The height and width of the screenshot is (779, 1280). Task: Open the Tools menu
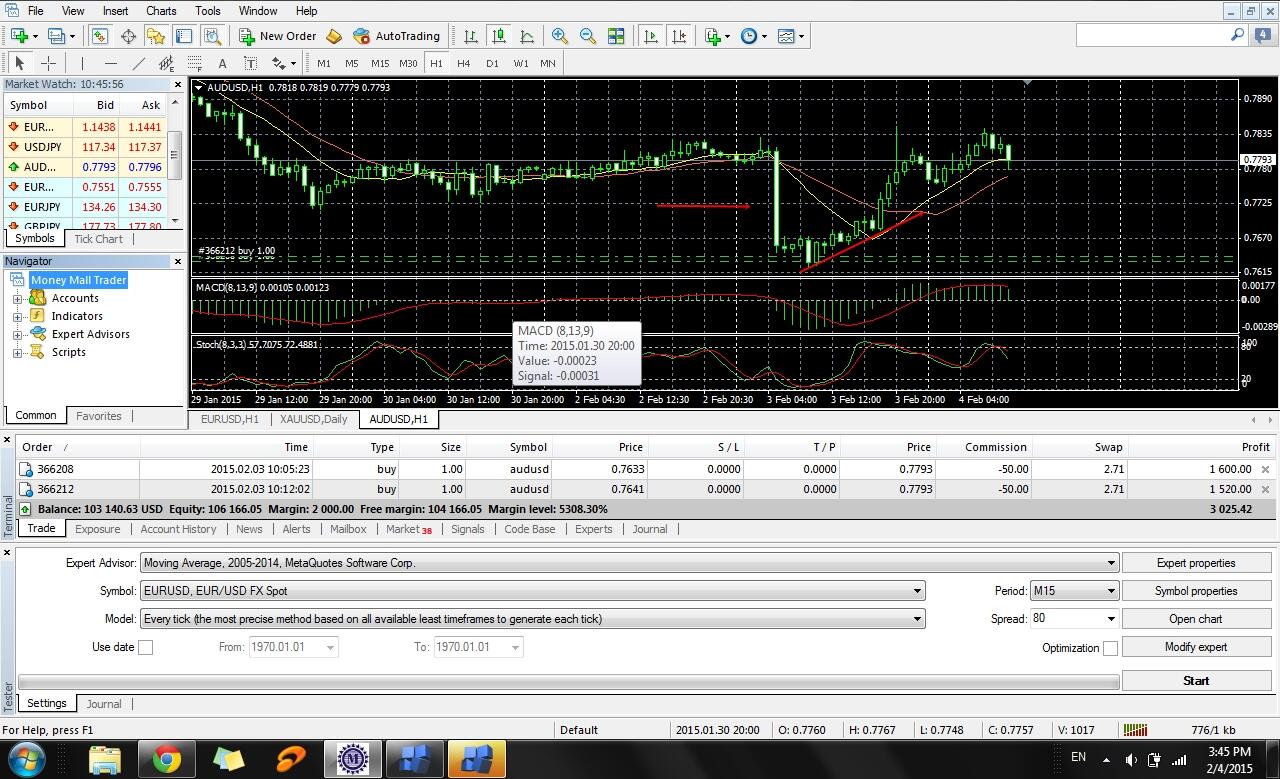coord(208,11)
